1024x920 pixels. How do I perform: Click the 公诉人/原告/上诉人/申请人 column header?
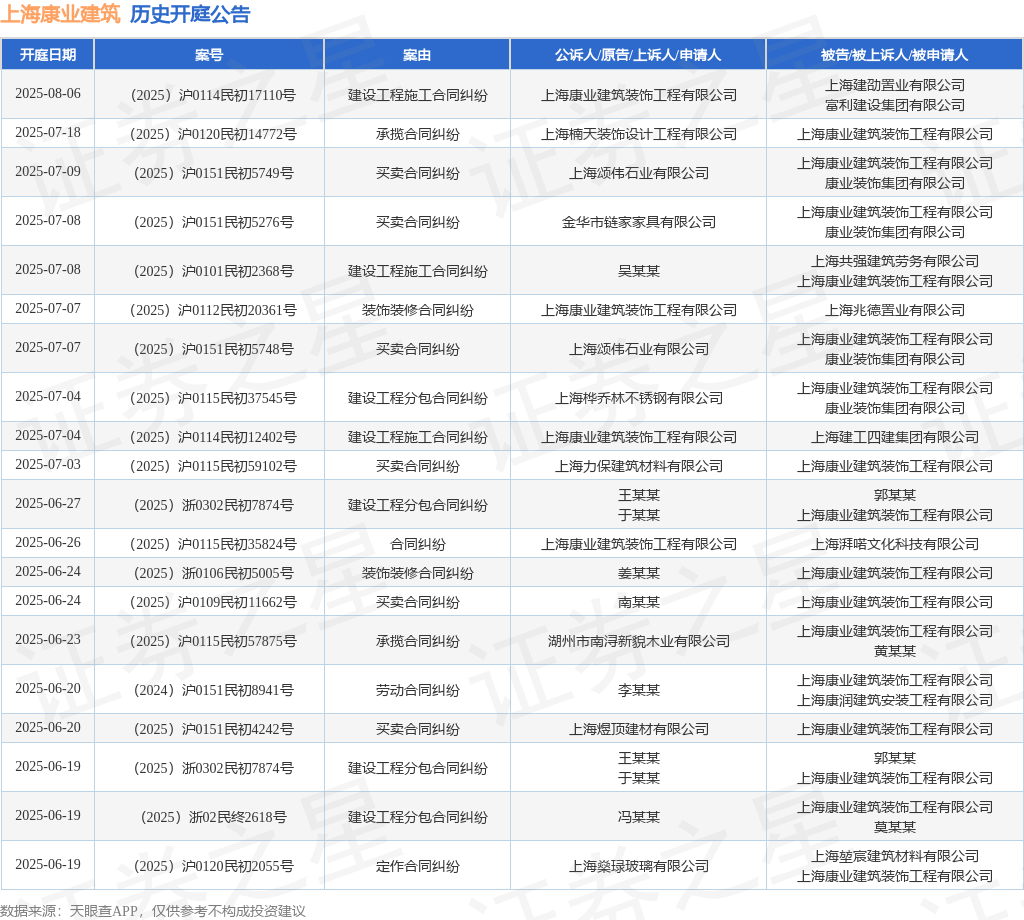coord(638,55)
